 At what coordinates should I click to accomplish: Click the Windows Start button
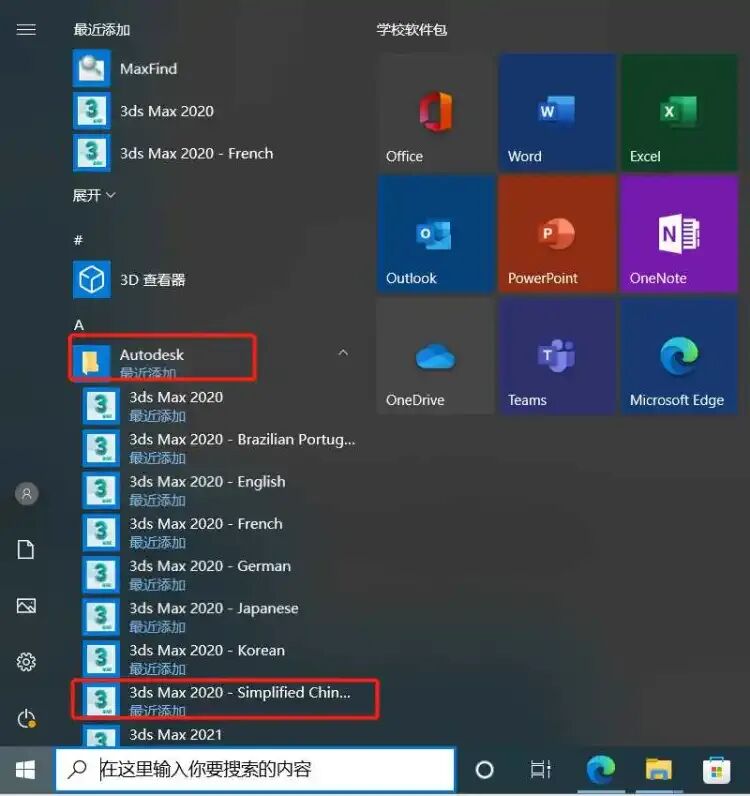pyautogui.click(x=25, y=770)
